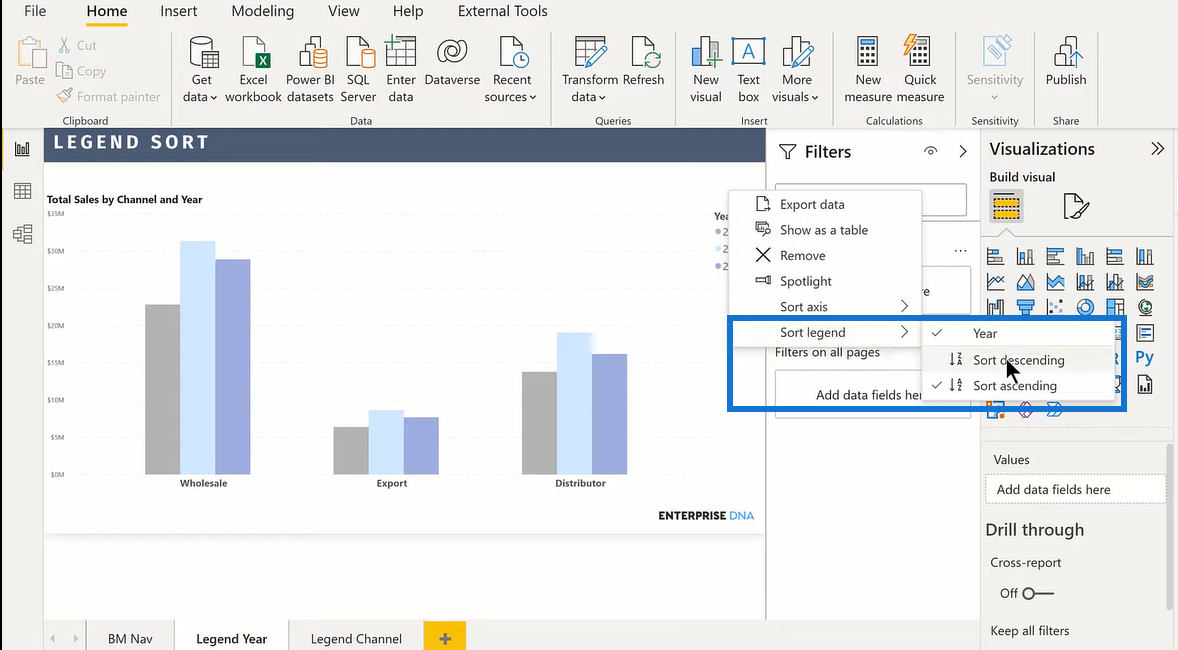Click the Help ribbon tab
This screenshot has height=650, width=1178.
(408, 11)
